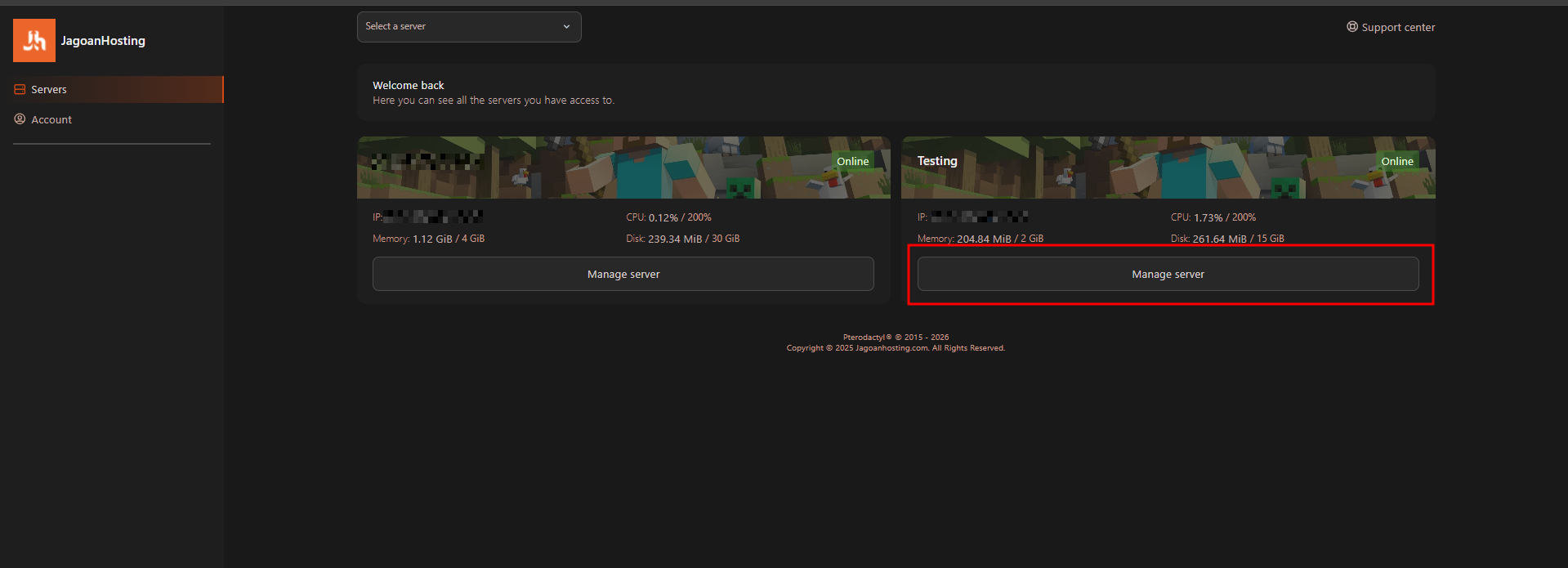
Task: Open the Servers menu item
Action: click(112, 89)
